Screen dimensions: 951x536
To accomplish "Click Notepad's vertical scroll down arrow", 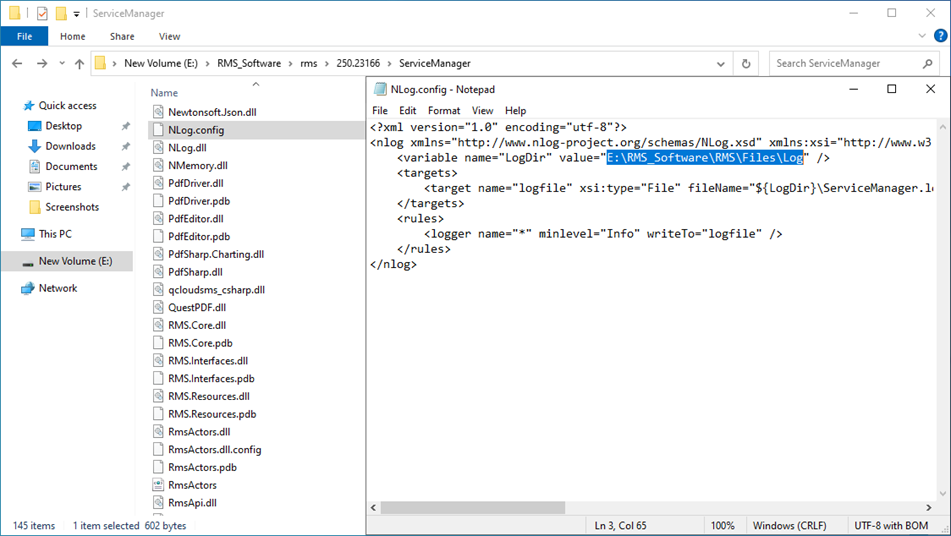I will coord(943,493).
